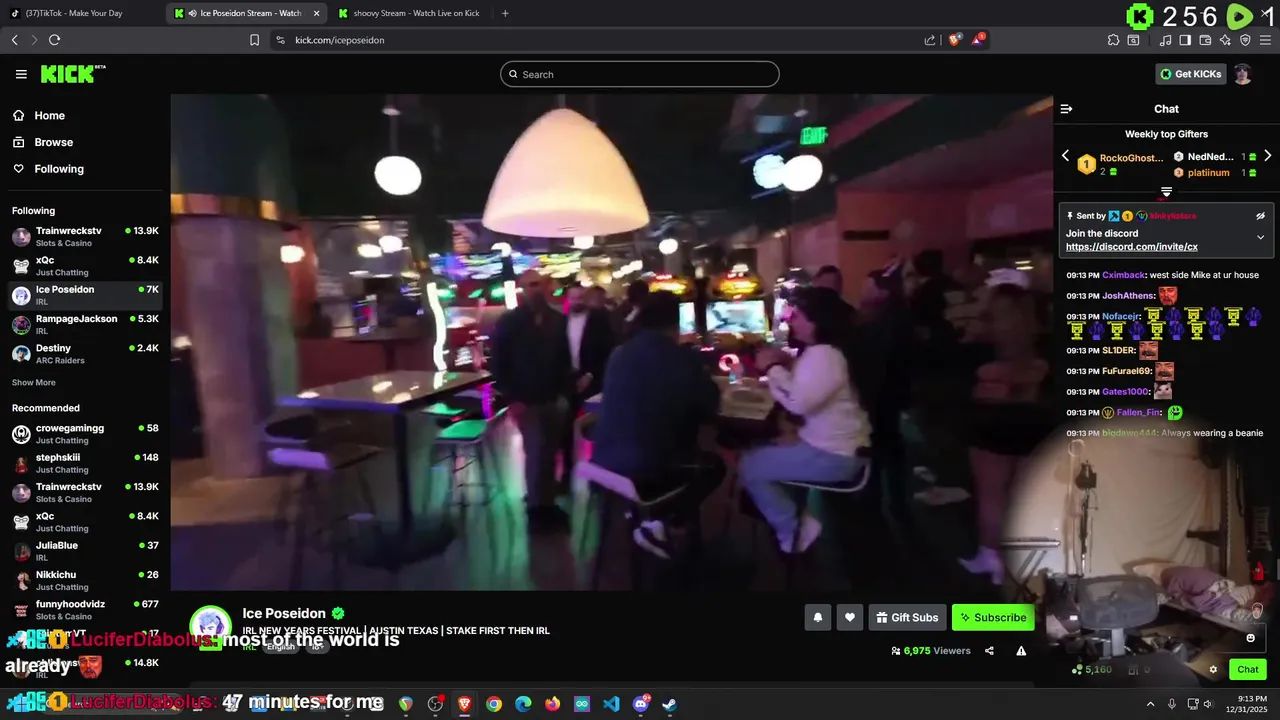The height and width of the screenshot is (720, 1280).
Task: Switch to shoovy Stream browser tab
Action: click(x=410, y=13)
